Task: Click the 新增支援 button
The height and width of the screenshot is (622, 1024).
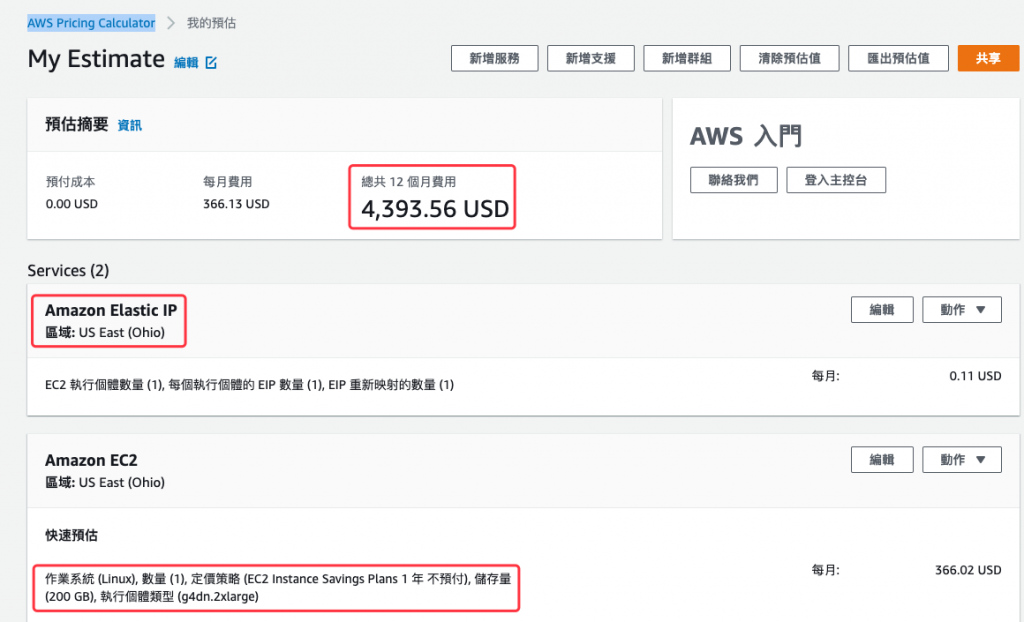Action: (590, 58)
